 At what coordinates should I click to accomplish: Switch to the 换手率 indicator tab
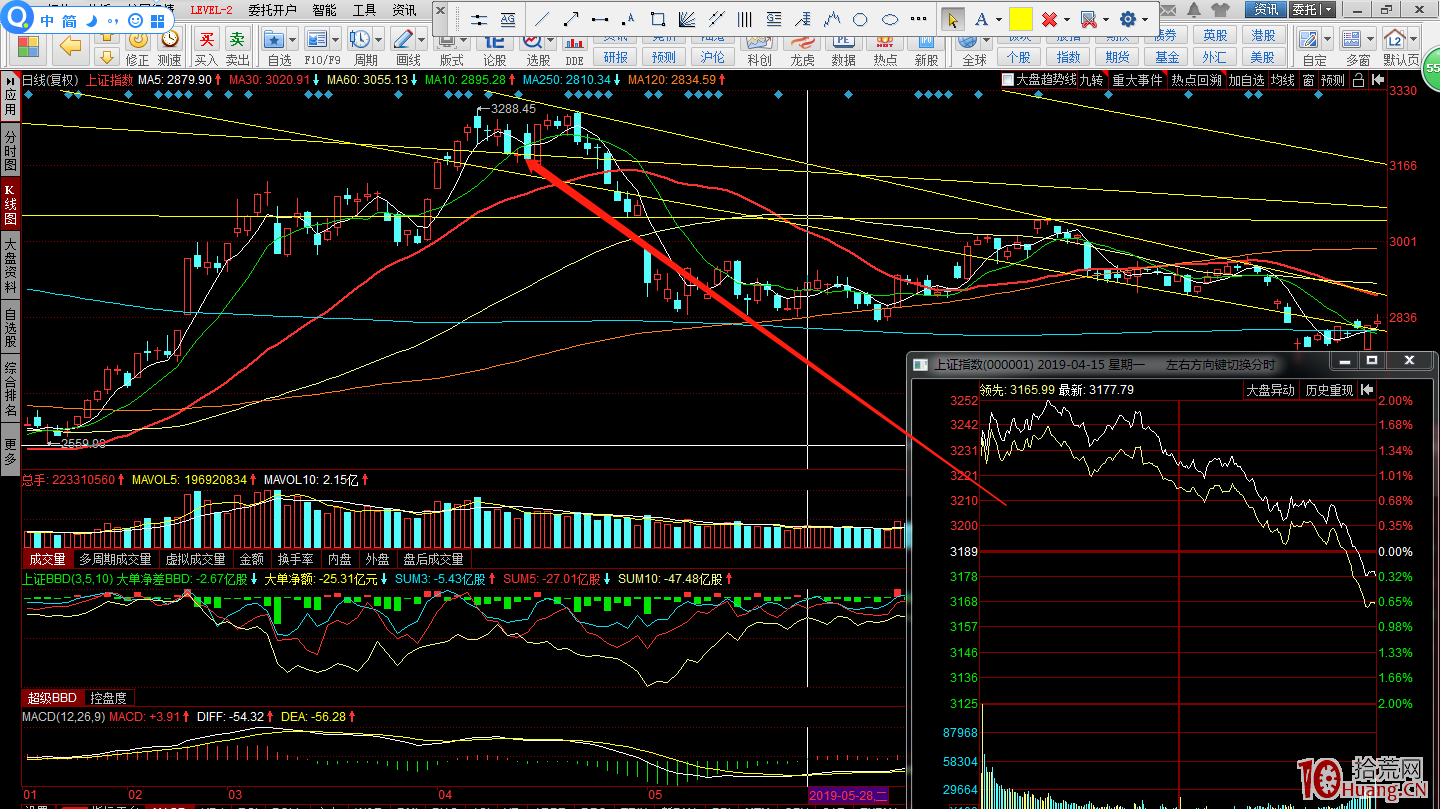click(x=297, y=559)
